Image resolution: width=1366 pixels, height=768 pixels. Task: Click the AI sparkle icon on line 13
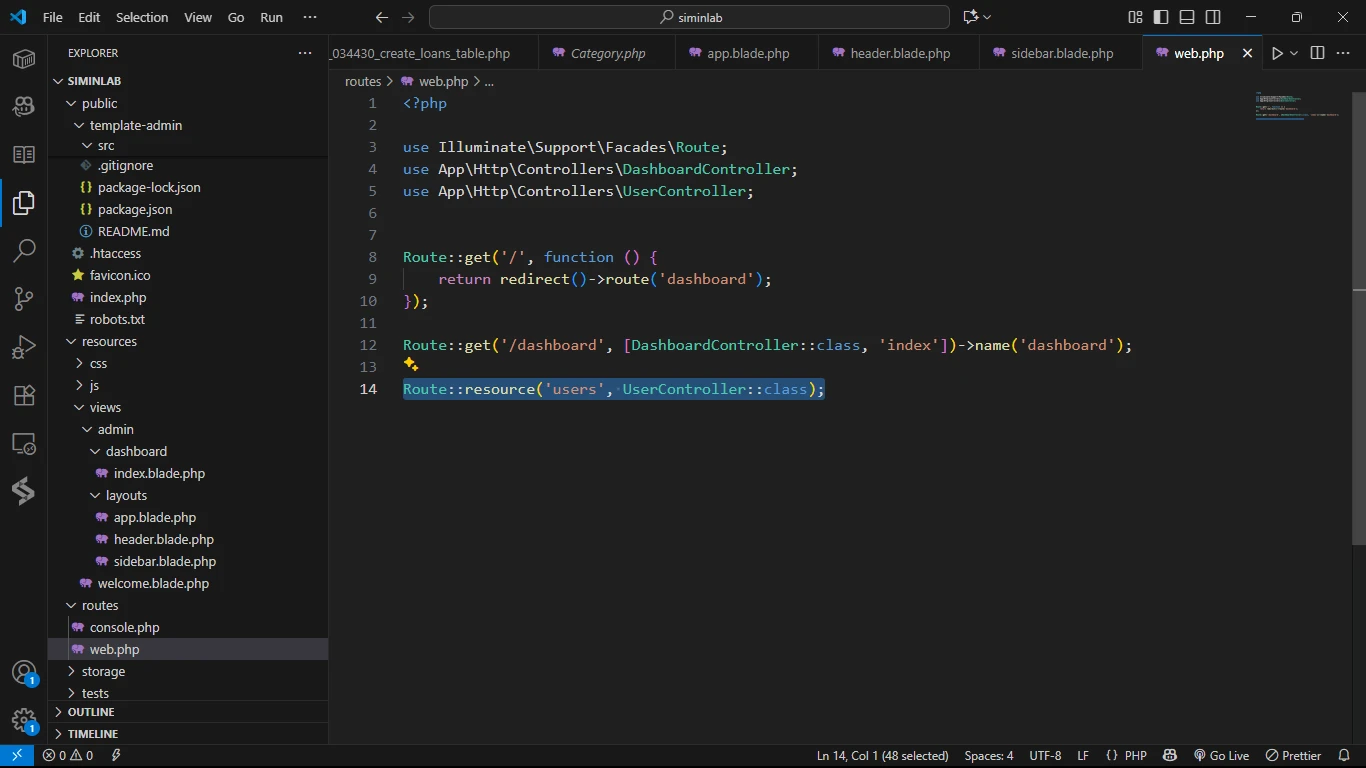coord(411,365)
